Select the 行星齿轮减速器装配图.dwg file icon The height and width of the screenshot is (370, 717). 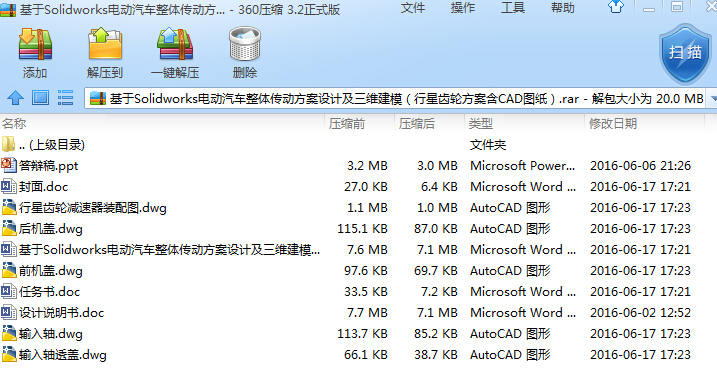pyautogui.click(x=8, y=207)
